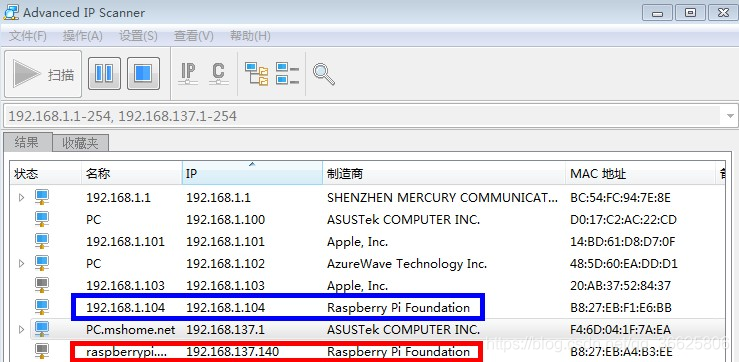The width and height of the screenshot is (739, 362).
Task: Select Raspberry Pi Foundation at 192.168.1.104
Action: (398, 308)
